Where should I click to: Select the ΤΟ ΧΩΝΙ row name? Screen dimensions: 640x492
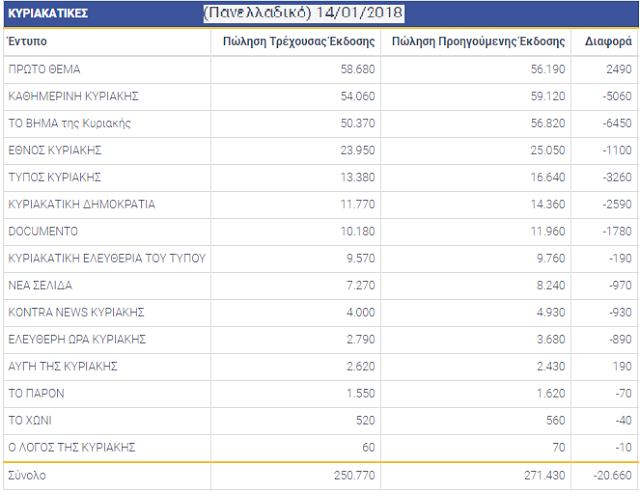point(30,420)
